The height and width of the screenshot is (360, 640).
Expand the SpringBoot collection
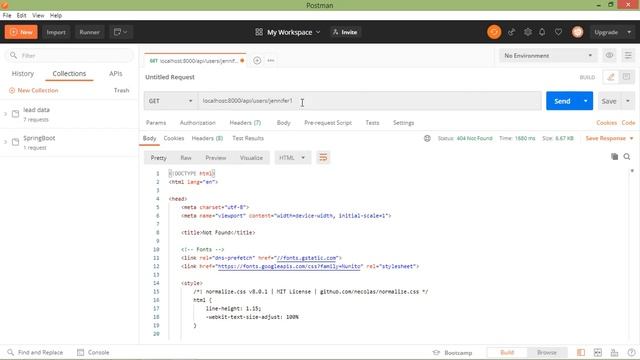pyautogui.click(x=5, y=142)
